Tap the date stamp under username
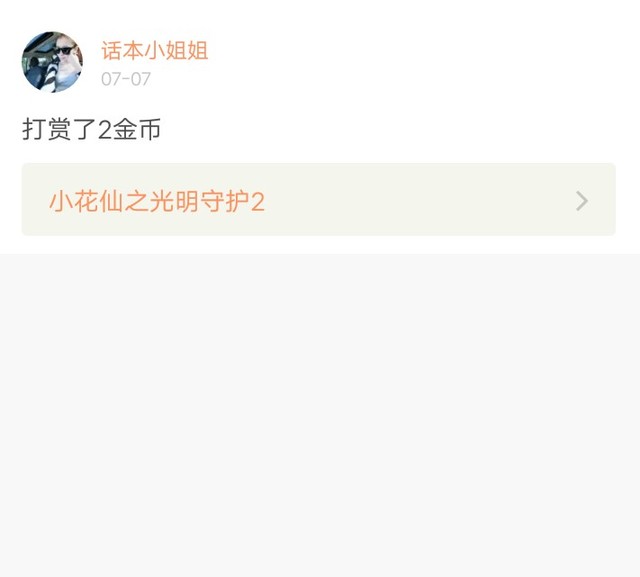Viewport: 640px width, 577px height. coord(126,79)
